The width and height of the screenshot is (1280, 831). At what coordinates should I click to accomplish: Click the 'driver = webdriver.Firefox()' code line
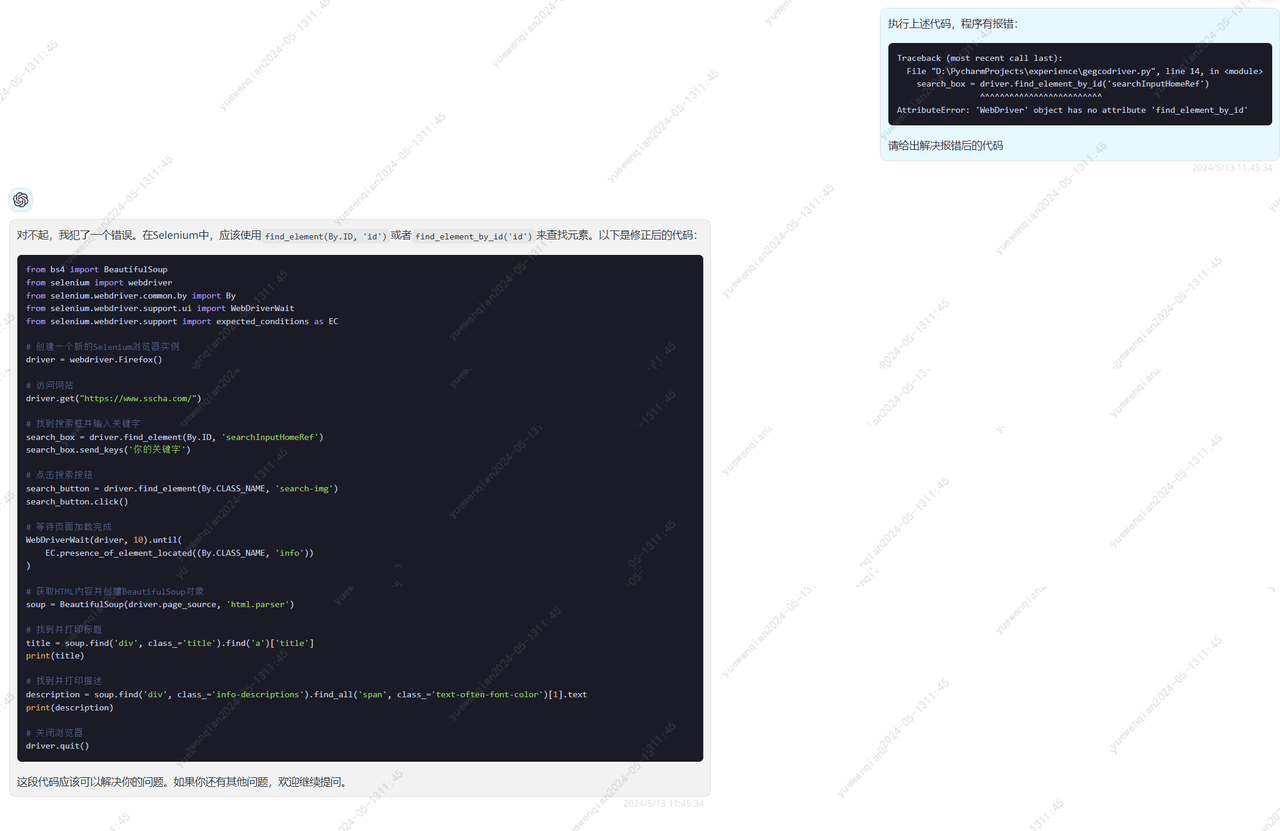[x=94, y=359]
